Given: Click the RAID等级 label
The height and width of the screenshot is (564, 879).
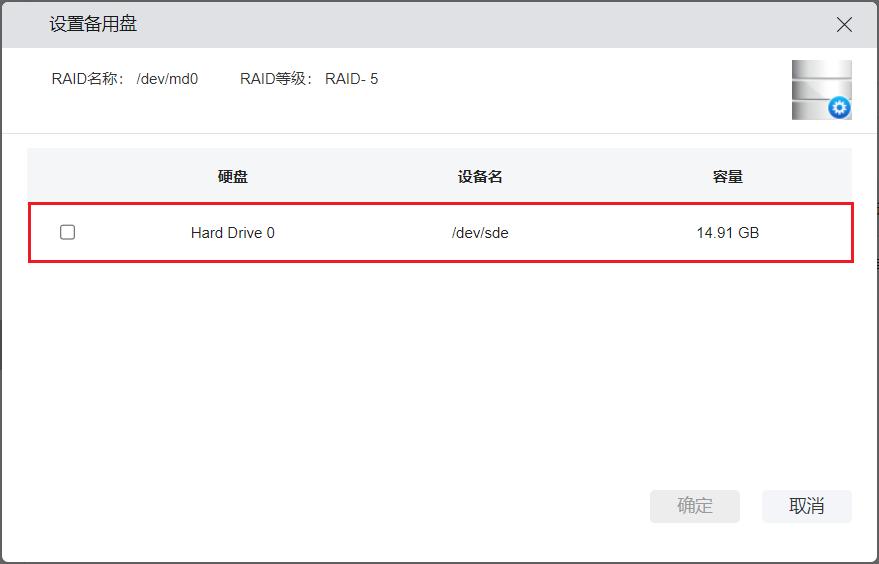Looking at the screenshot, I should coord(277,79).
